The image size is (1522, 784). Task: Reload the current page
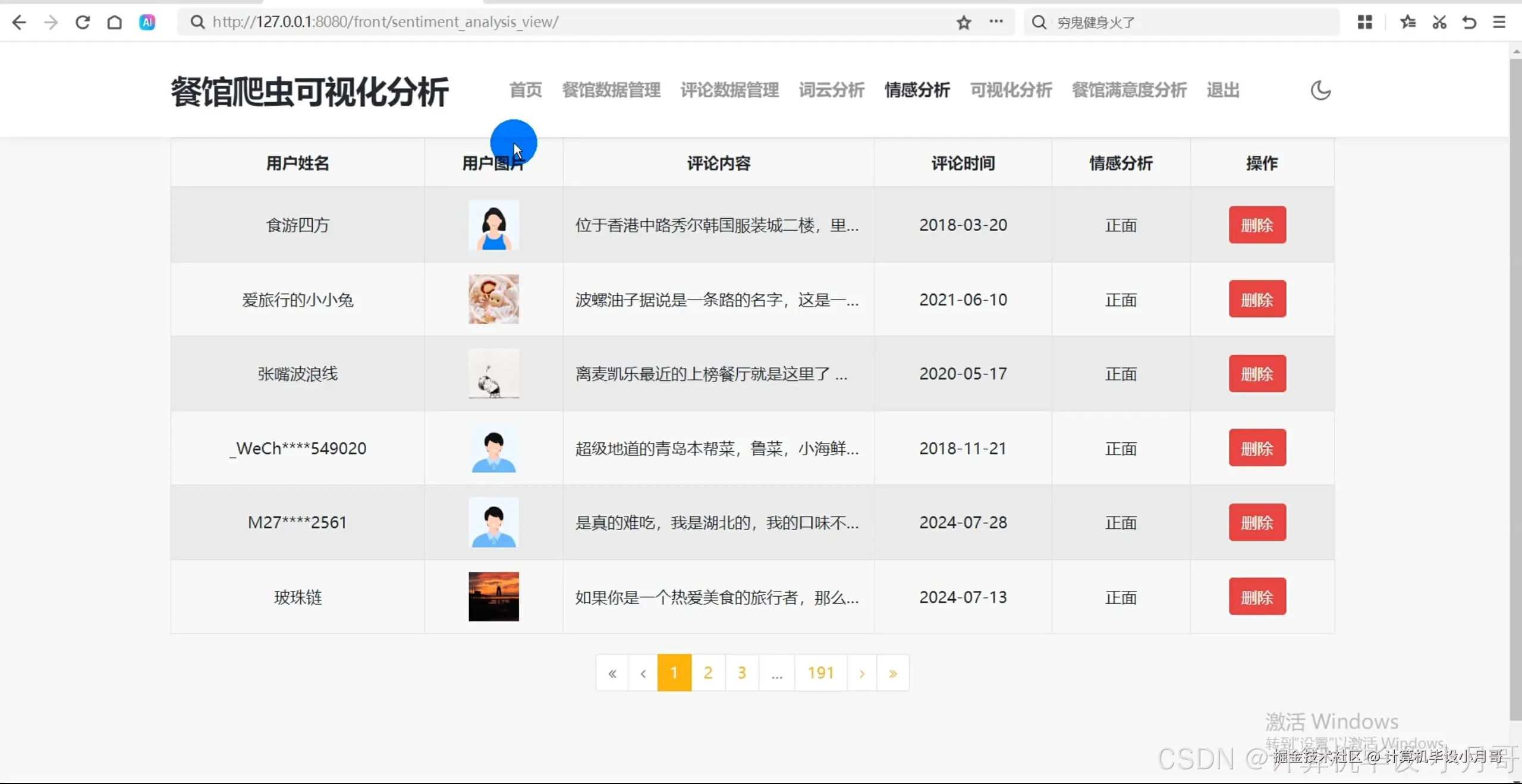83,22
